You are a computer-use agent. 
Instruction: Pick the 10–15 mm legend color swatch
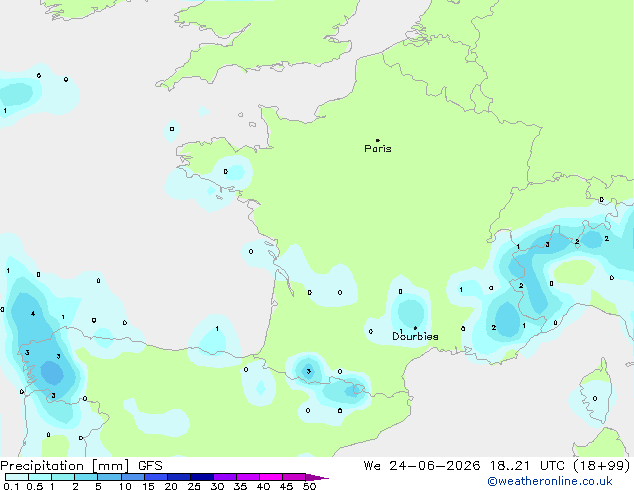tap(132, 477)
